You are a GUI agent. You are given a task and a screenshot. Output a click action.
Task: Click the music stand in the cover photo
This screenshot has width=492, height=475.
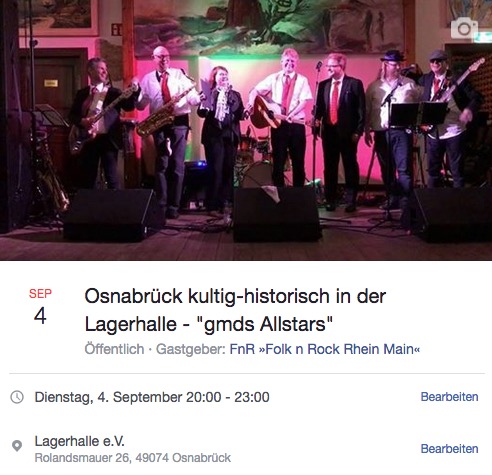pyautogui.click(x=418, y=114)
